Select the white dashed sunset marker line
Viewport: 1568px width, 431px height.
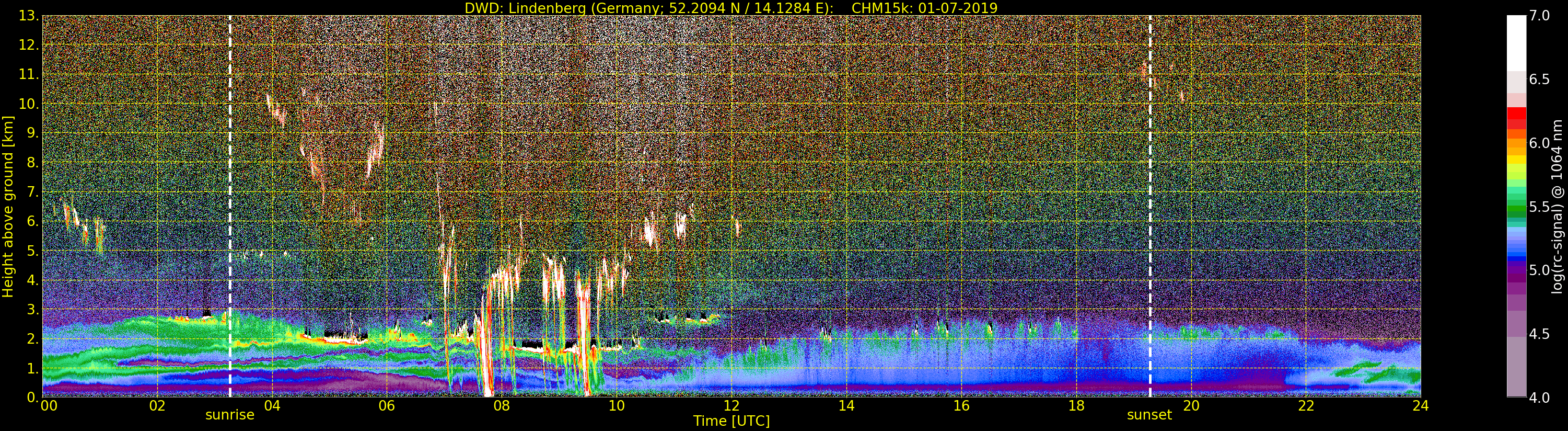click(x=1150, y=206)
